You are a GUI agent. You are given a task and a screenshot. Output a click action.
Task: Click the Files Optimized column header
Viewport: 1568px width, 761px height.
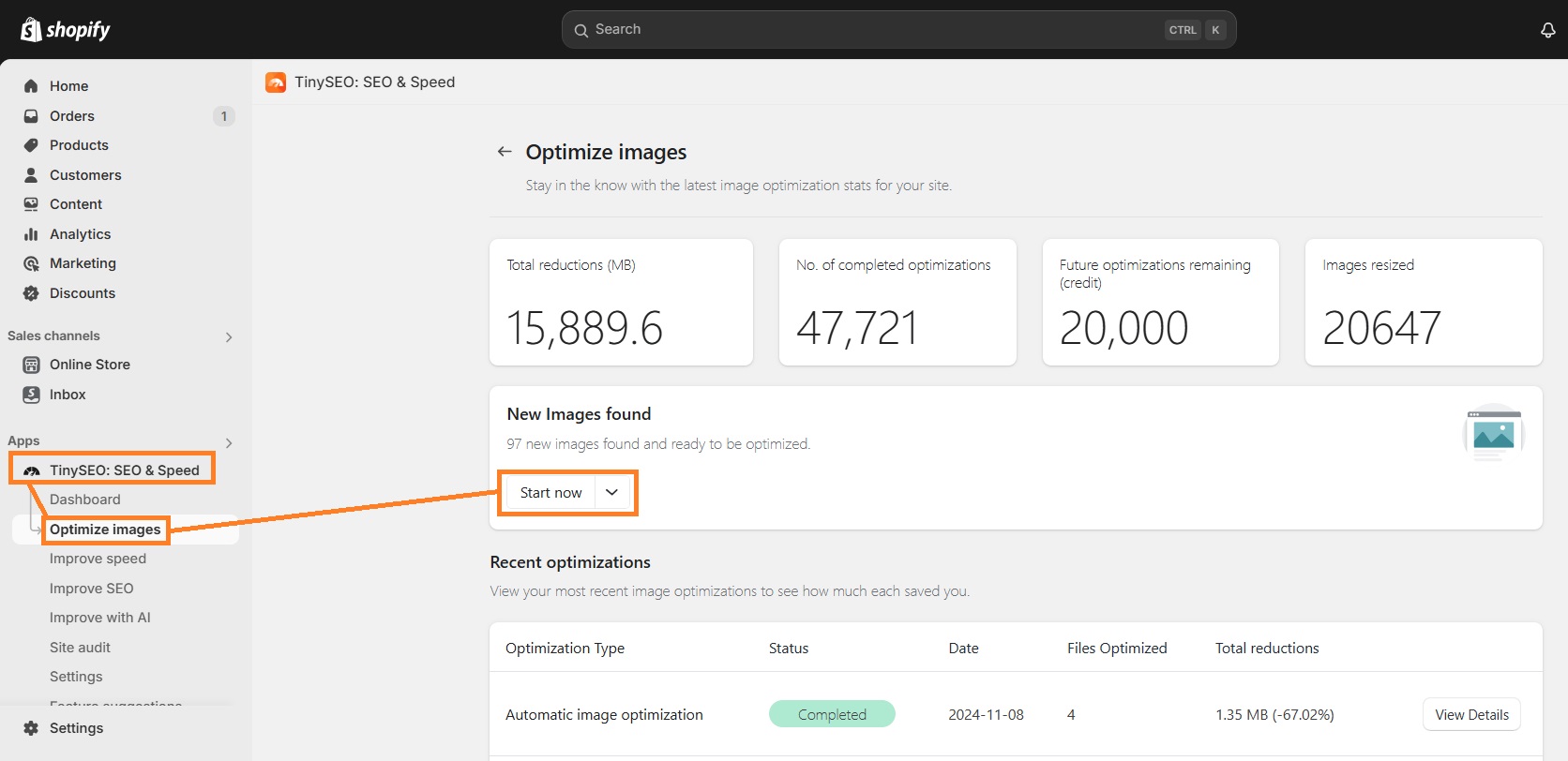point(1117,649)
